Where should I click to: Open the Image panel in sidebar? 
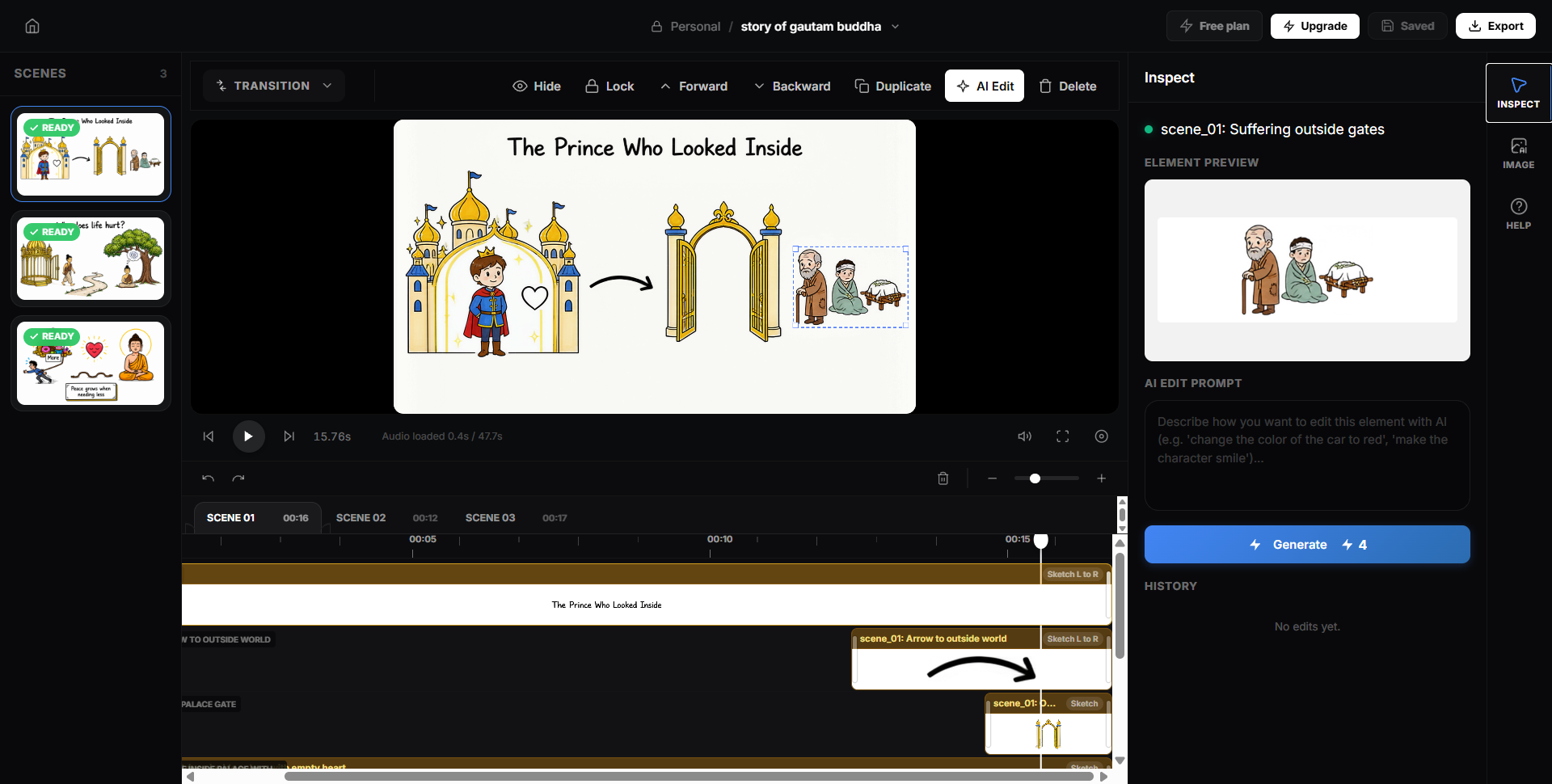[x=1518, y=153]
